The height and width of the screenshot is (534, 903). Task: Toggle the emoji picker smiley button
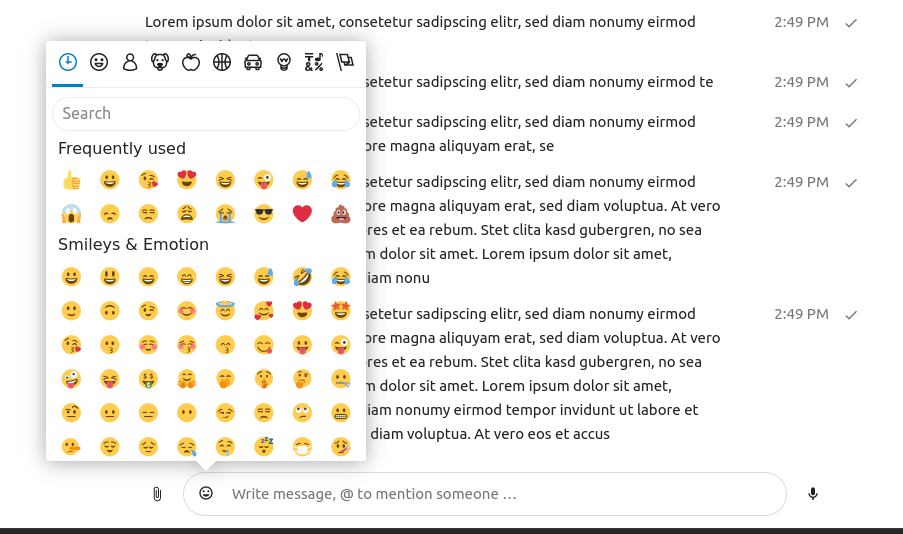(206, 493)
